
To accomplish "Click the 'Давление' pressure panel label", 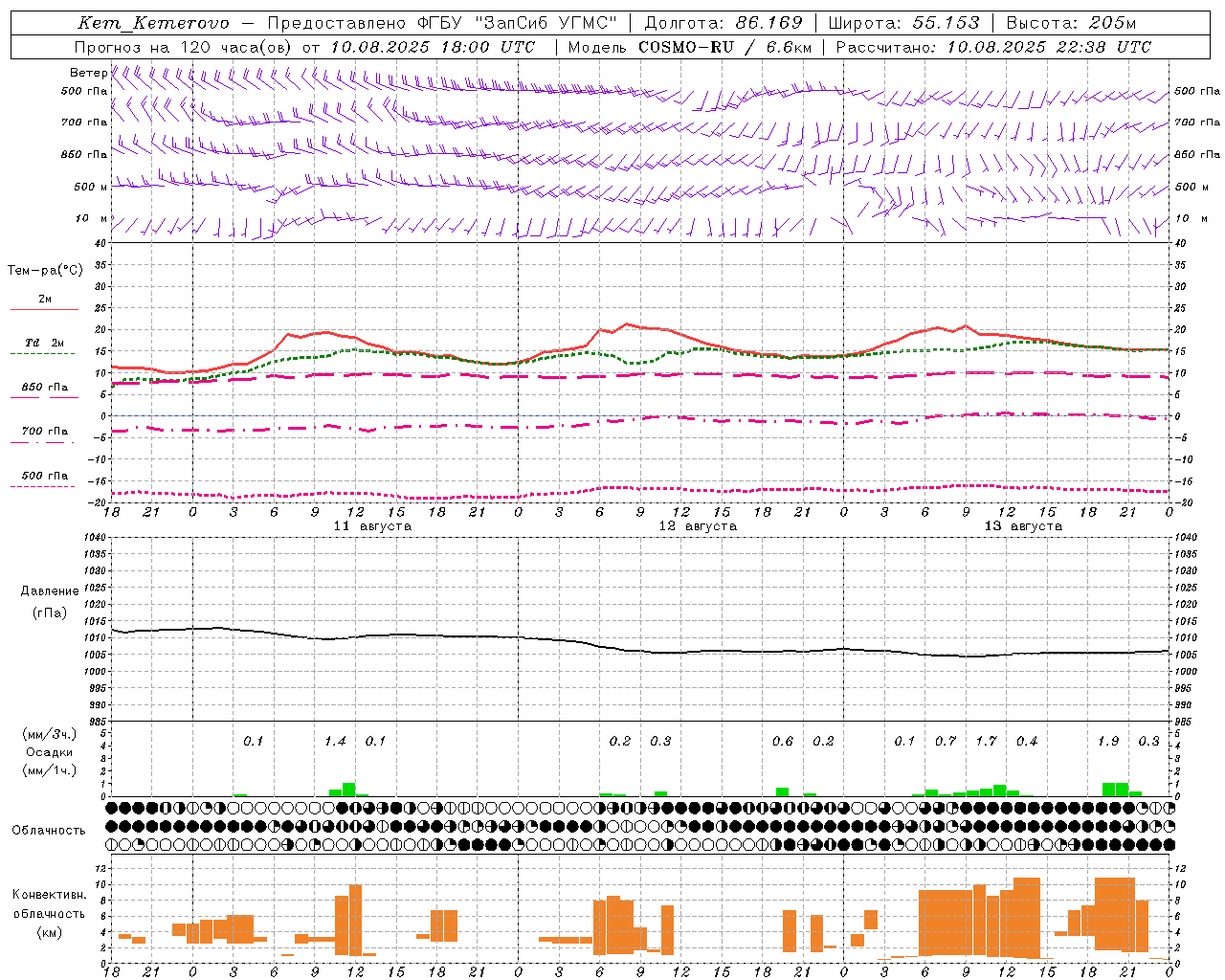I will click(50, 591).
